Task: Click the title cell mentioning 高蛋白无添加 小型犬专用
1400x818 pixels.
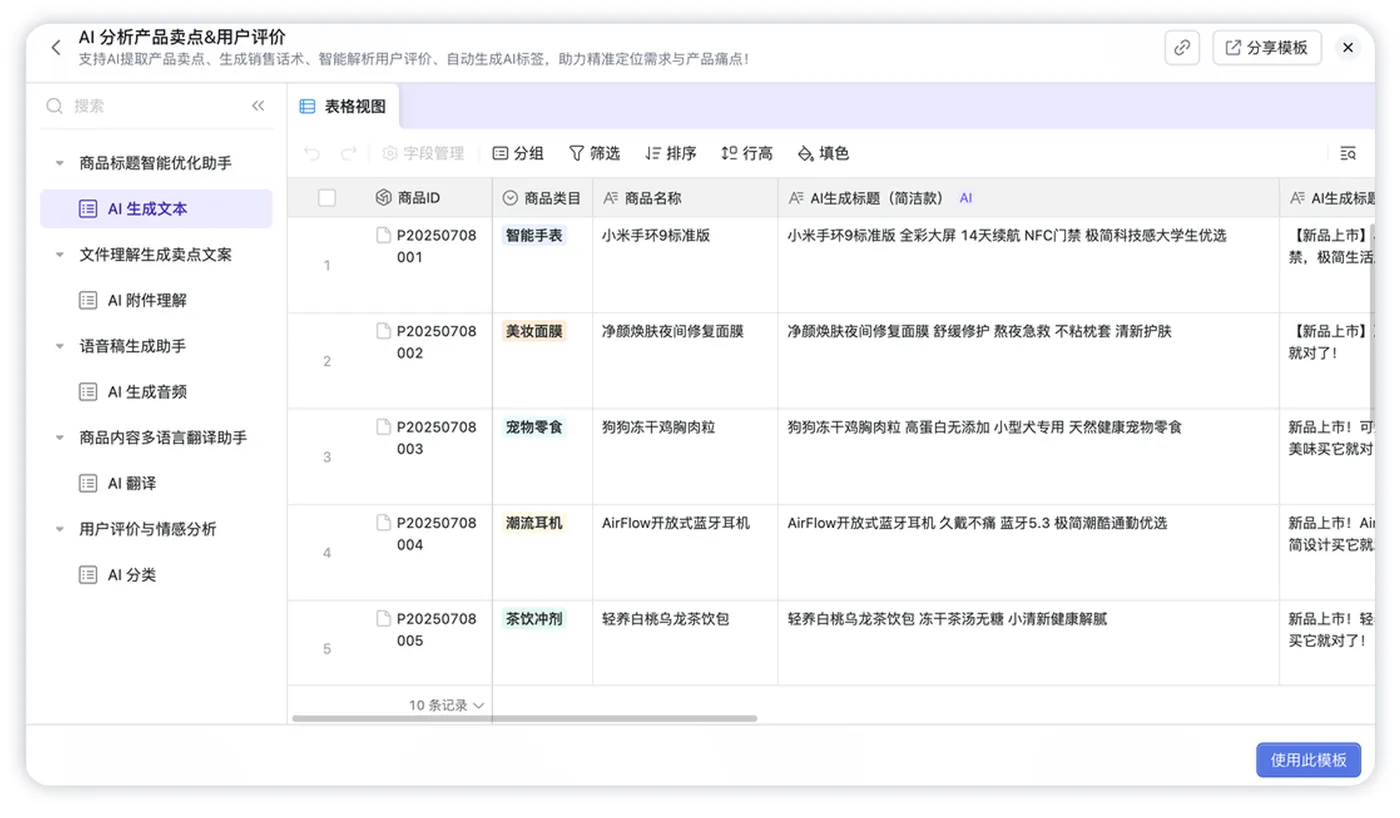Action: tap(1028, 457)
